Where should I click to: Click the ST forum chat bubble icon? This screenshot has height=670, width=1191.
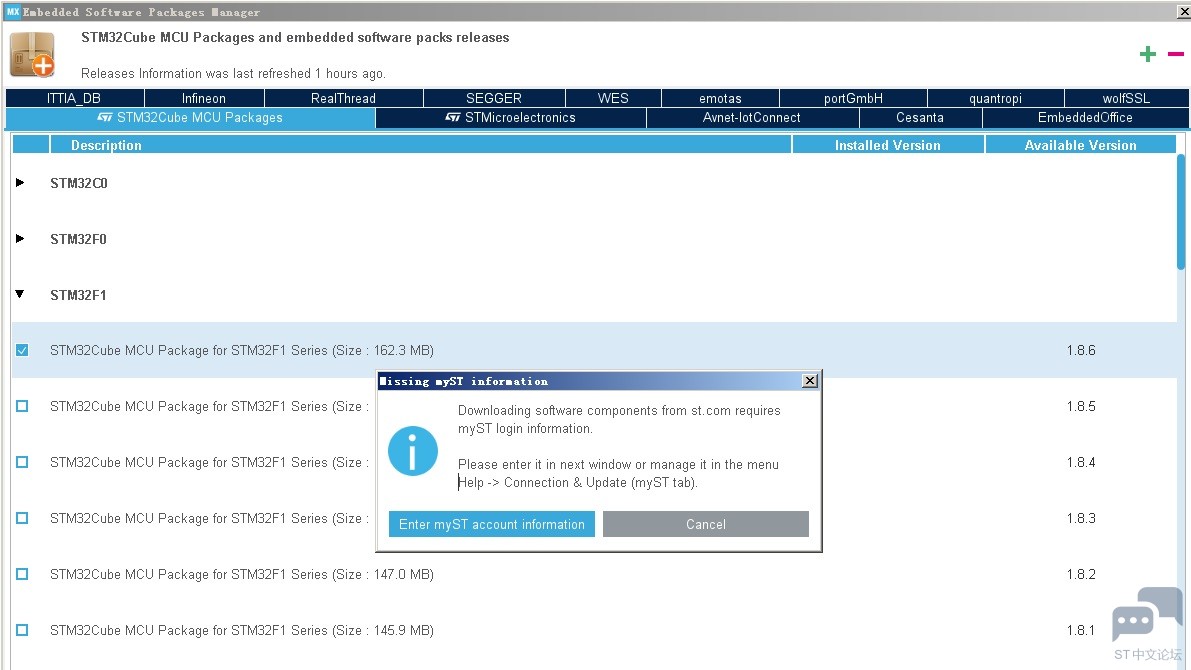(1145, 613)
